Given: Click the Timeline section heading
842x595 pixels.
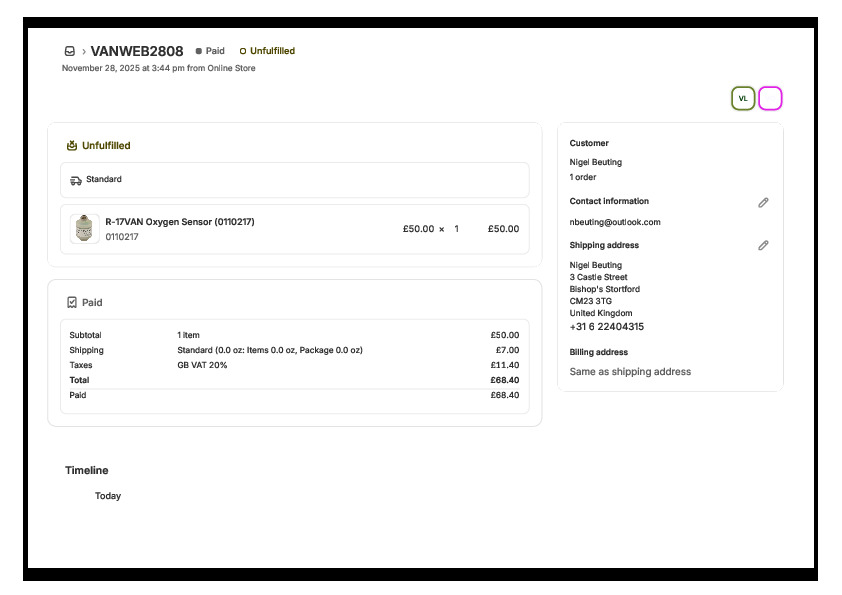Looking at the screenshot, I should pyautogui.click(x=87, y=470).
